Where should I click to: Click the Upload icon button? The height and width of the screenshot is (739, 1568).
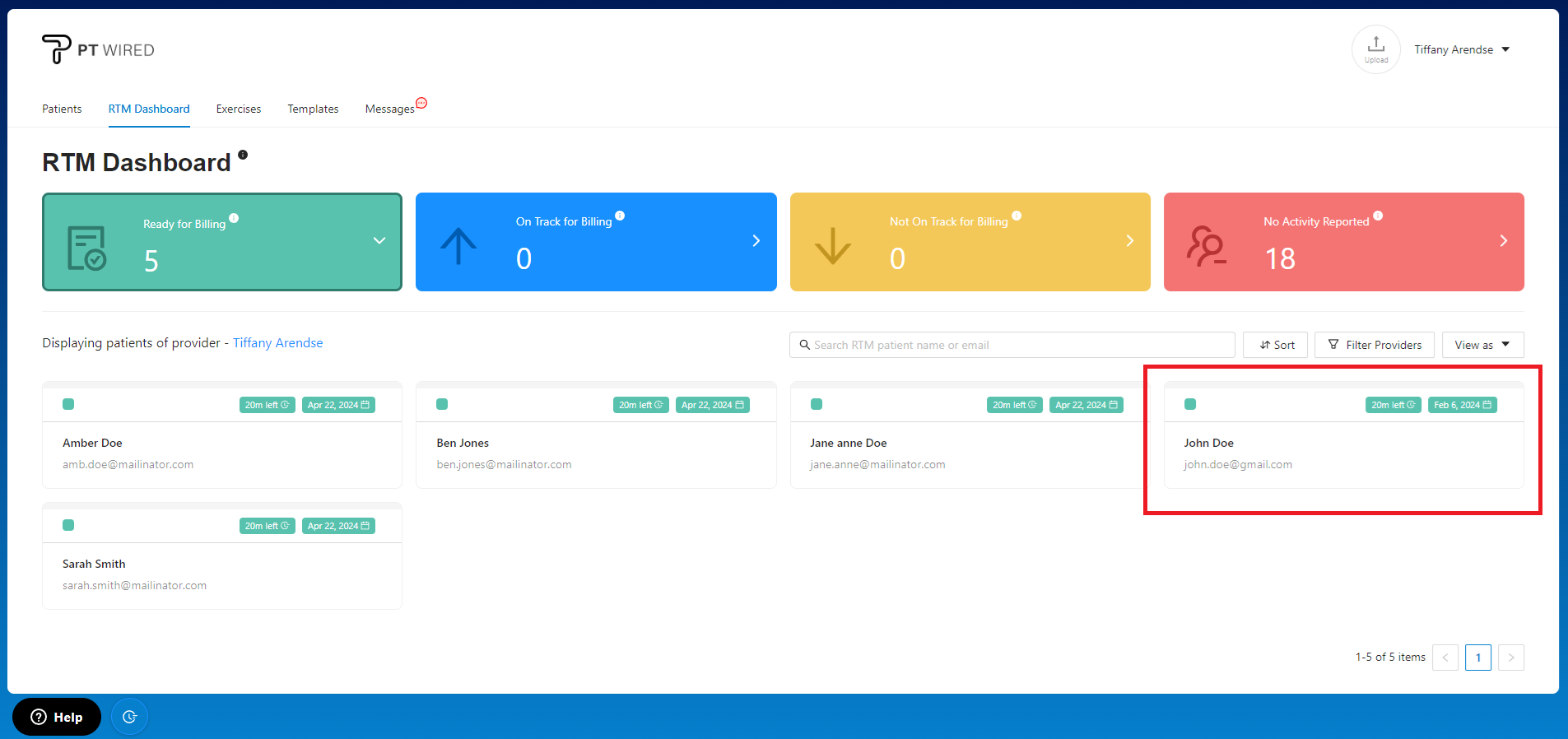pyautogui.click(x=1375, y=49)
